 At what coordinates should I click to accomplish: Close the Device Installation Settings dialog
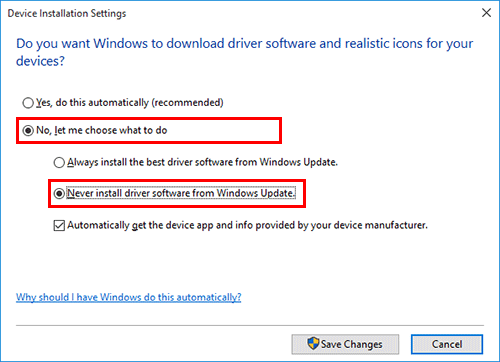tap(486, 13)
